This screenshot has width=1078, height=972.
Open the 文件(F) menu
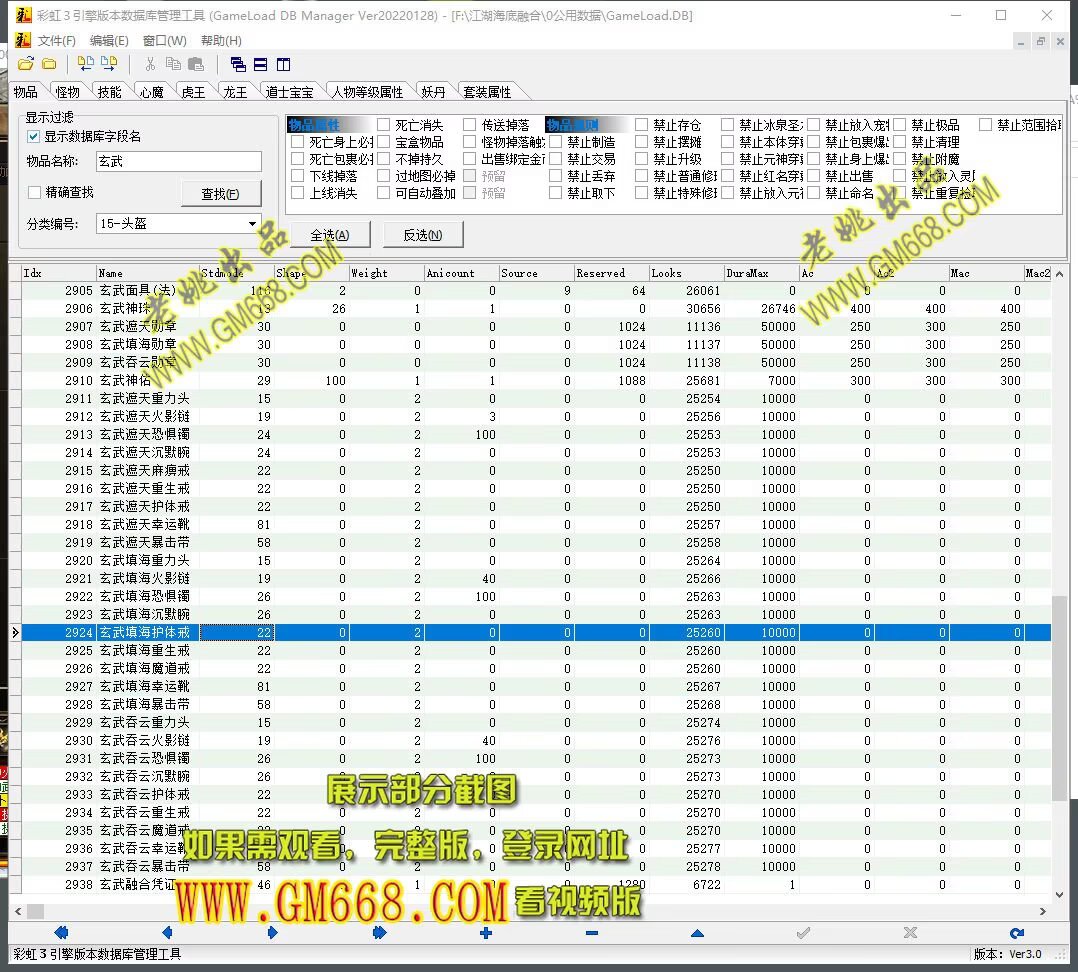(x=56, y=41)
